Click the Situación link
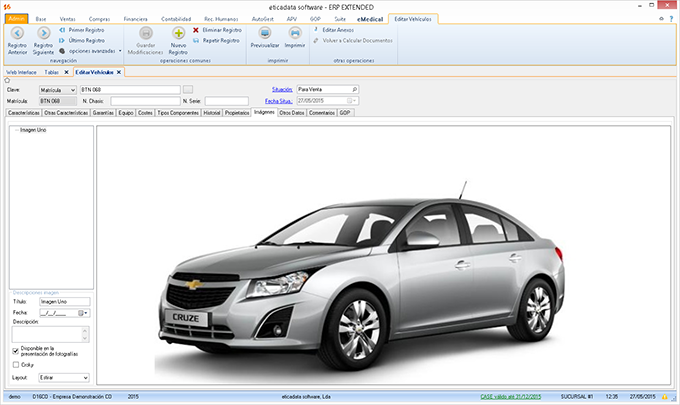 coord(281,90)
